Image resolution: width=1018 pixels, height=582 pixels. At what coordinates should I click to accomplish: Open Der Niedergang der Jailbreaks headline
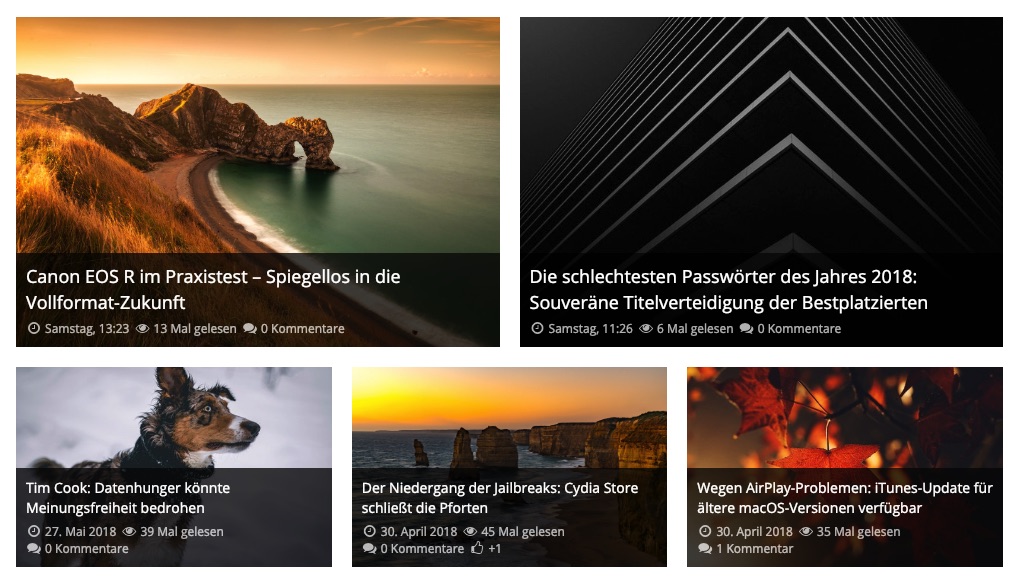500,498
